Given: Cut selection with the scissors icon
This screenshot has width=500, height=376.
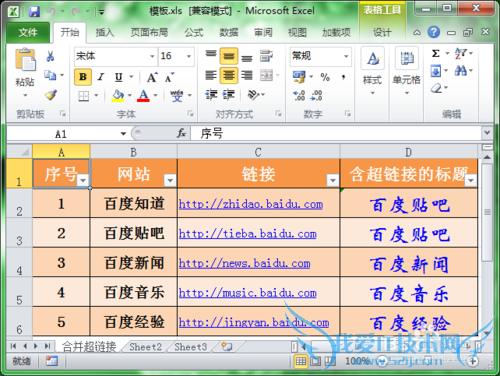Looking at the screenshot, I should tap(50, 56).
